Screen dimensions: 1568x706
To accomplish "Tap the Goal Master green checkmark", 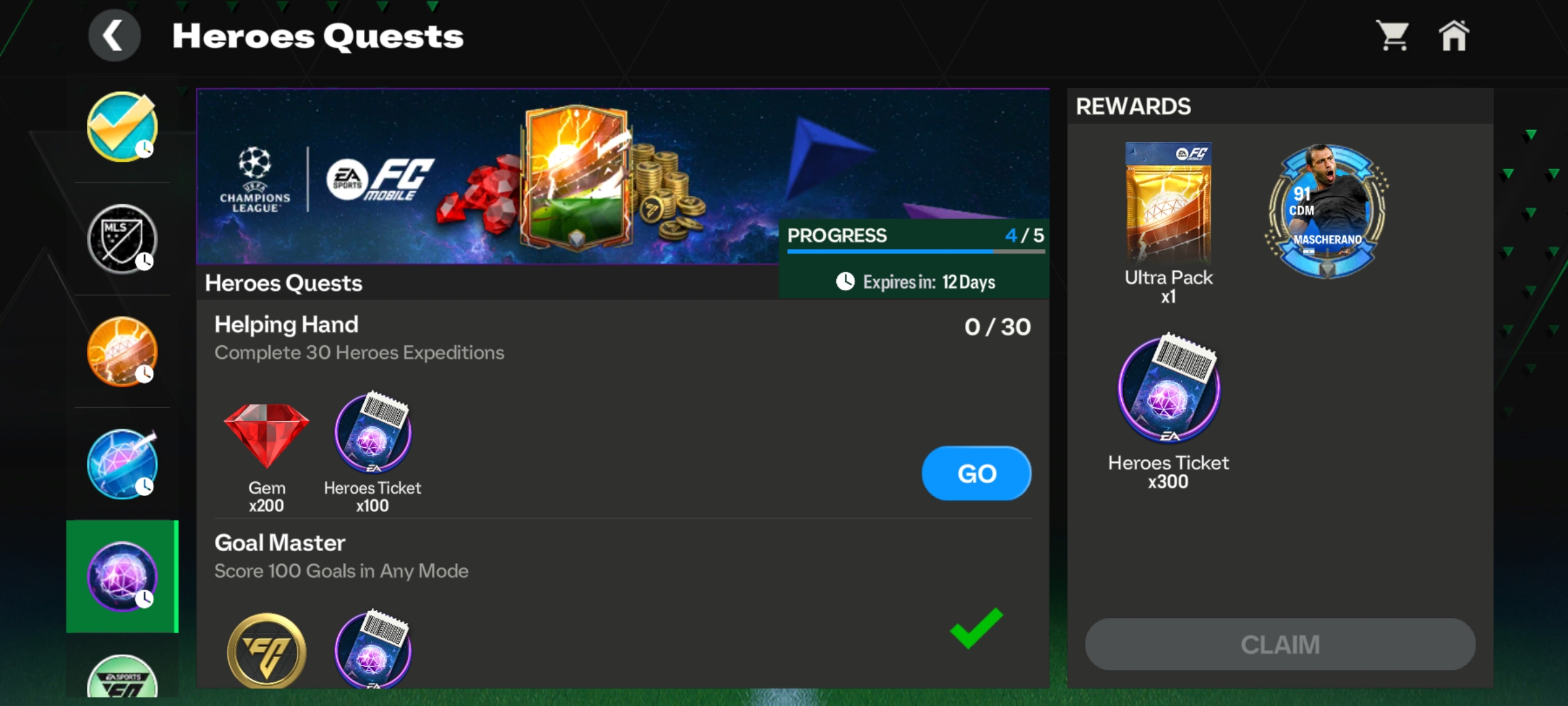I will click(976, 628).
